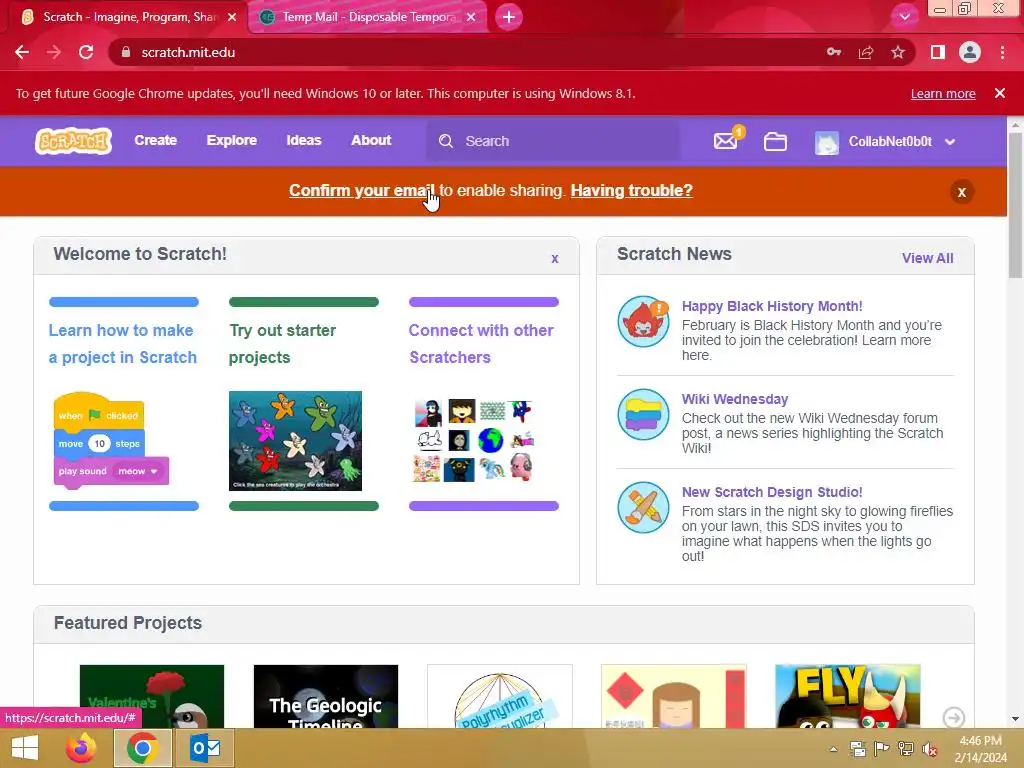Open the Wiki Wednesday headline

[x=735, y=399]
